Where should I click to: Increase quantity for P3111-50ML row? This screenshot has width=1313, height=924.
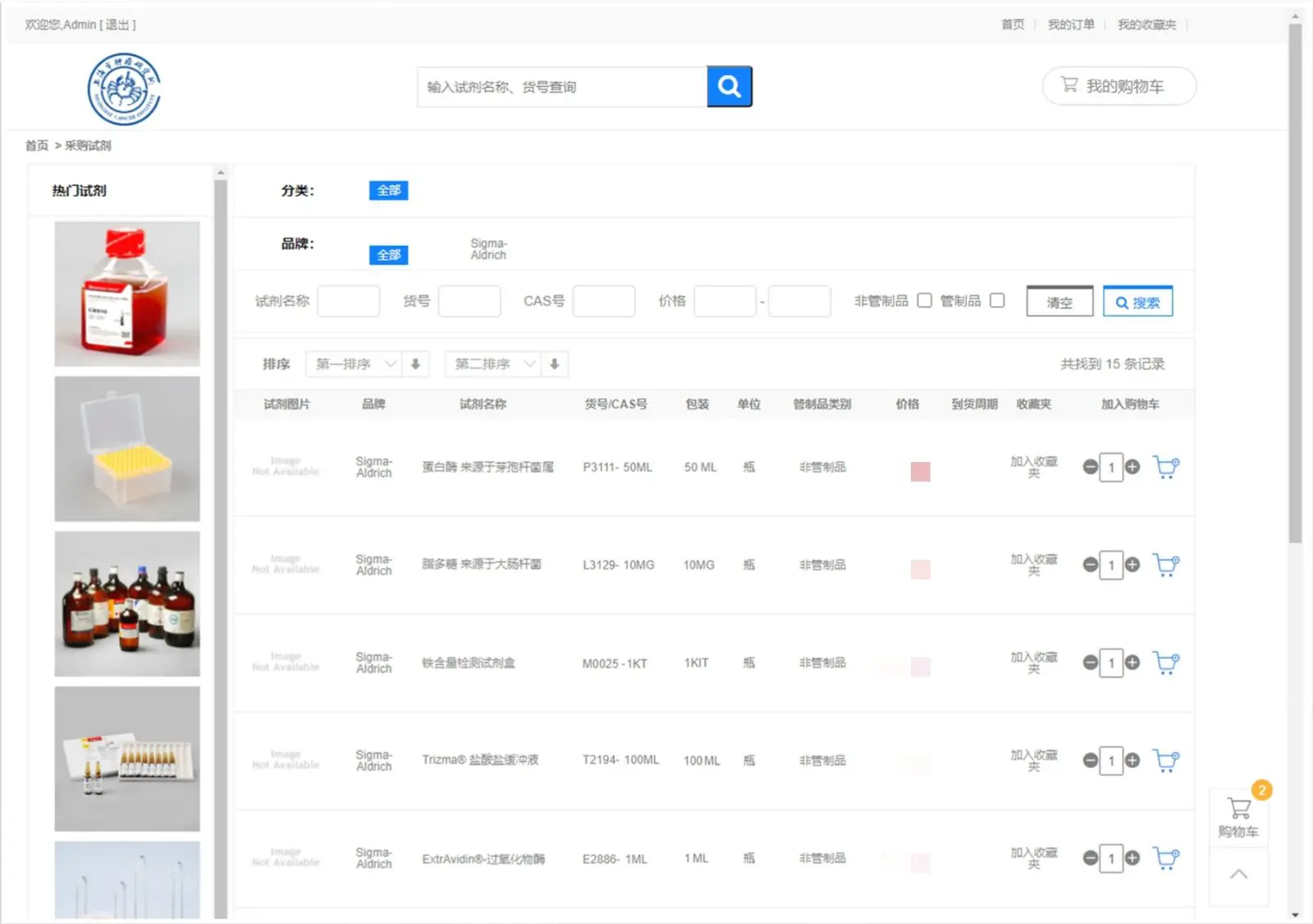click(1132, 467)
